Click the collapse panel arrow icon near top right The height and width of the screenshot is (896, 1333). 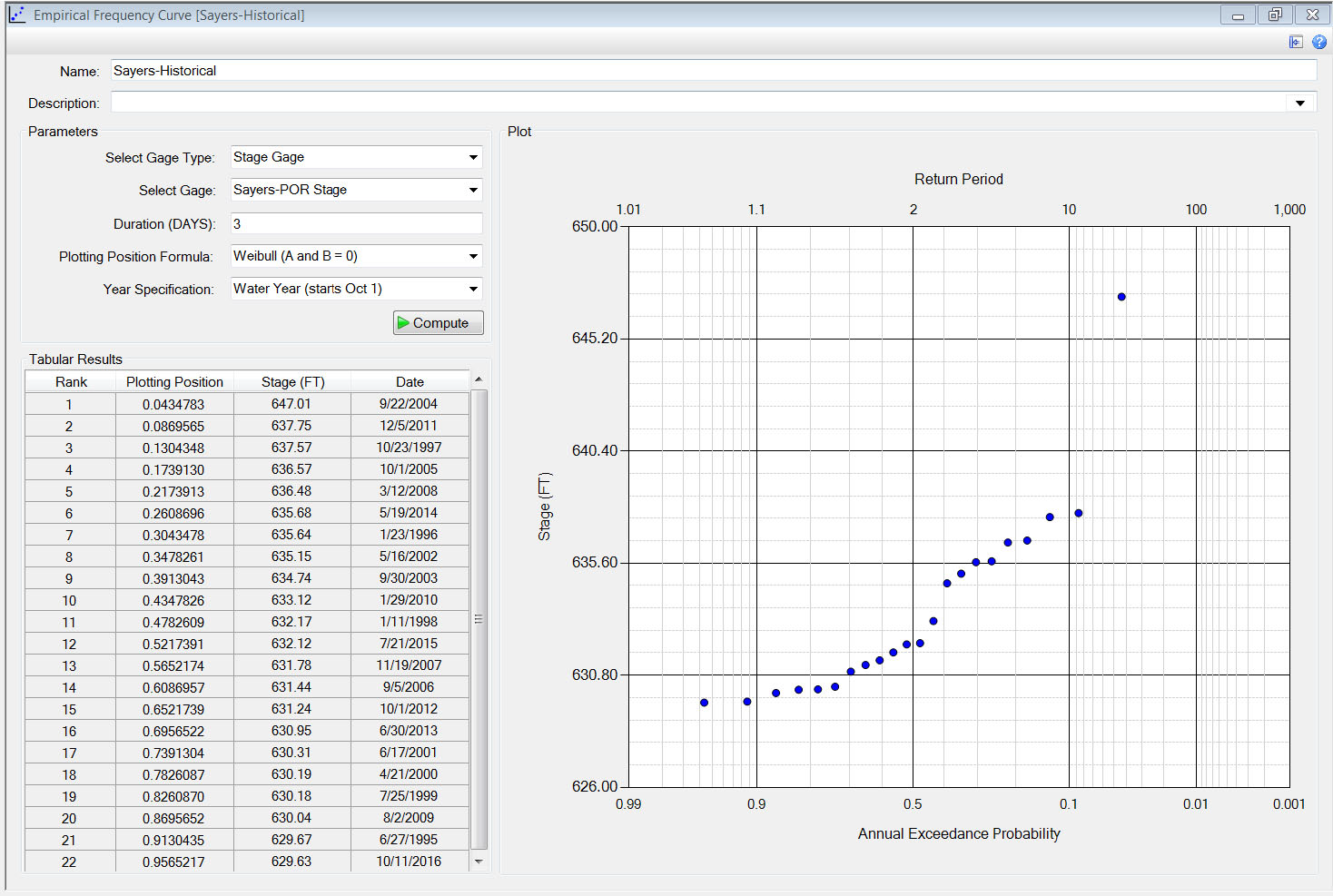(x=1297, y=42)
